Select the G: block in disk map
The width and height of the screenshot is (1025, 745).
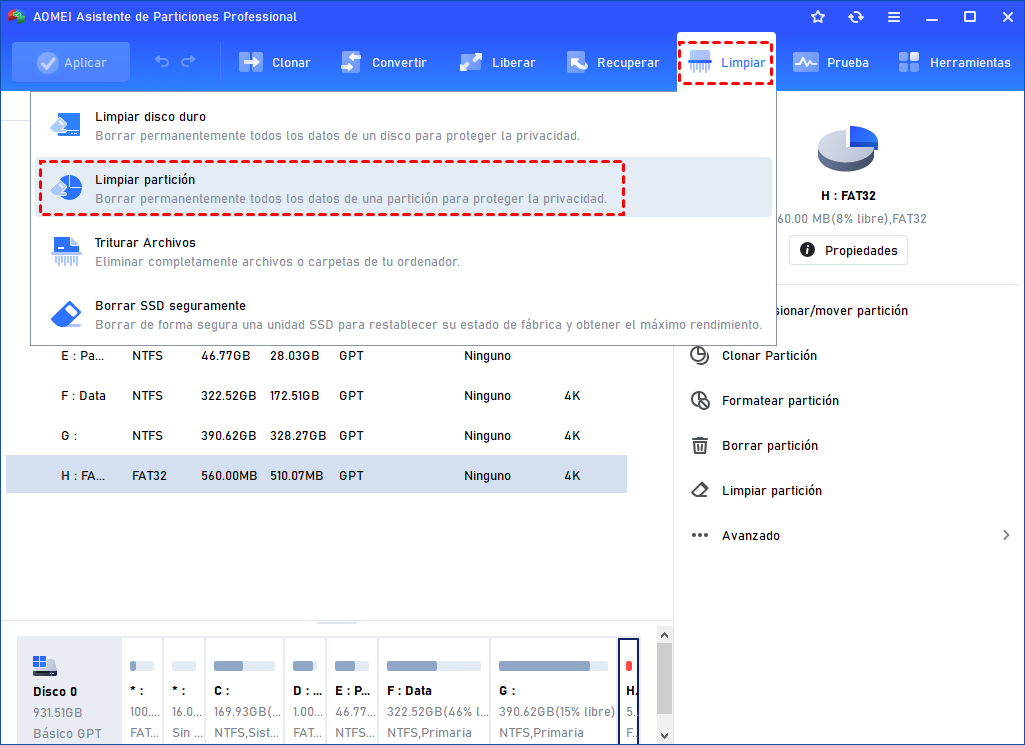(x=553, y=691)
